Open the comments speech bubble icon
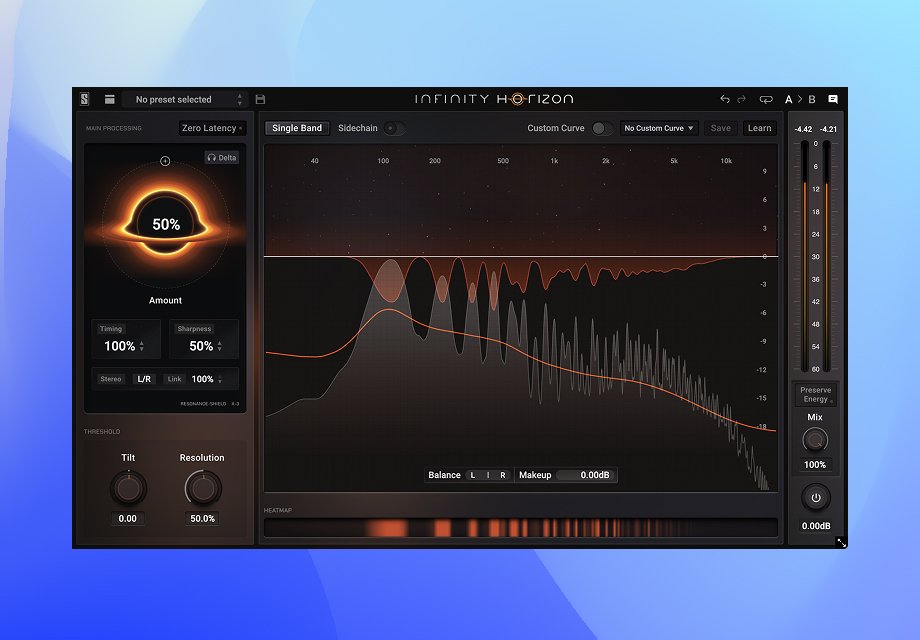Viewport: 920px width, 640px height. click(x=833, y=99)
